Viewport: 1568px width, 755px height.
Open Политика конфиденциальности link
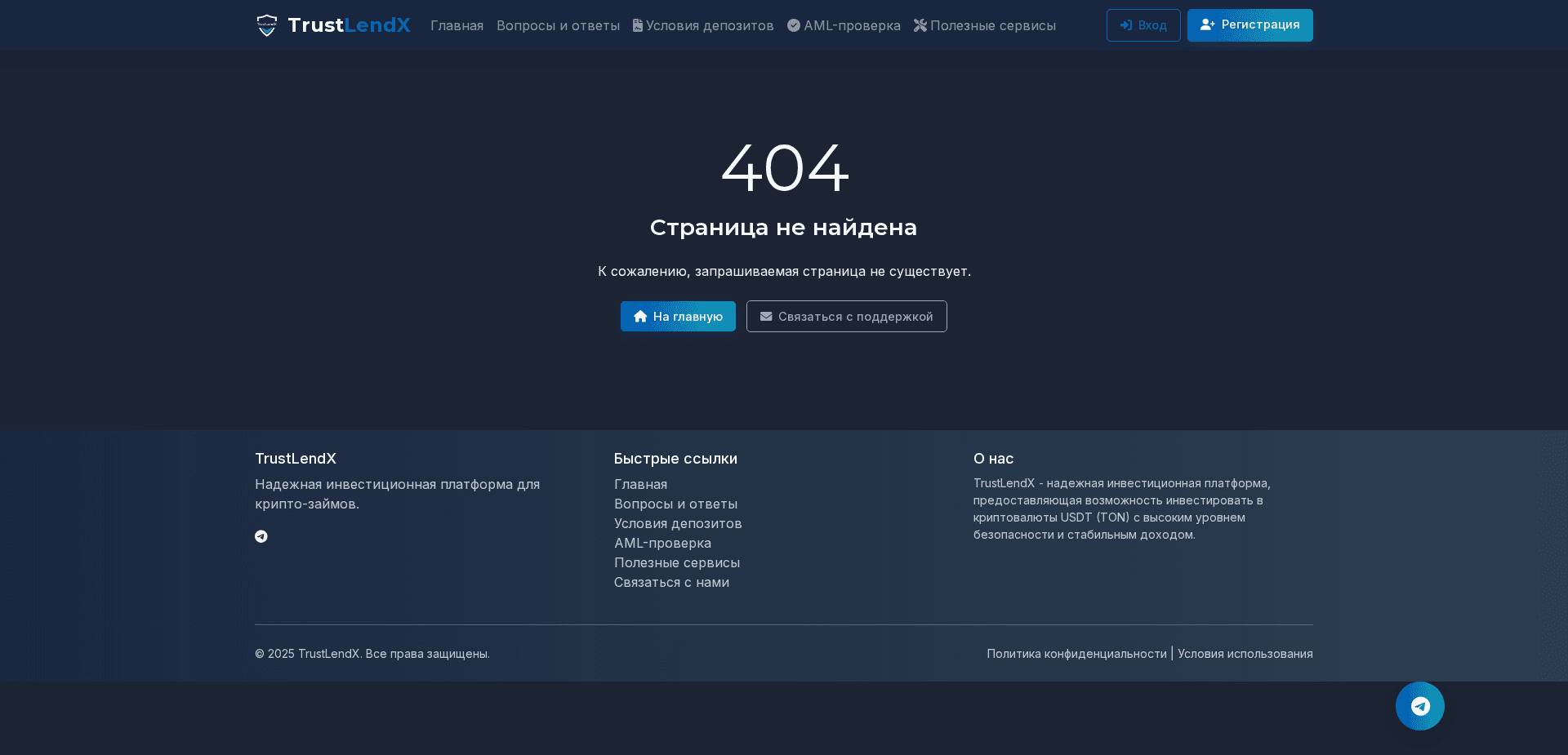point(1076,653)
